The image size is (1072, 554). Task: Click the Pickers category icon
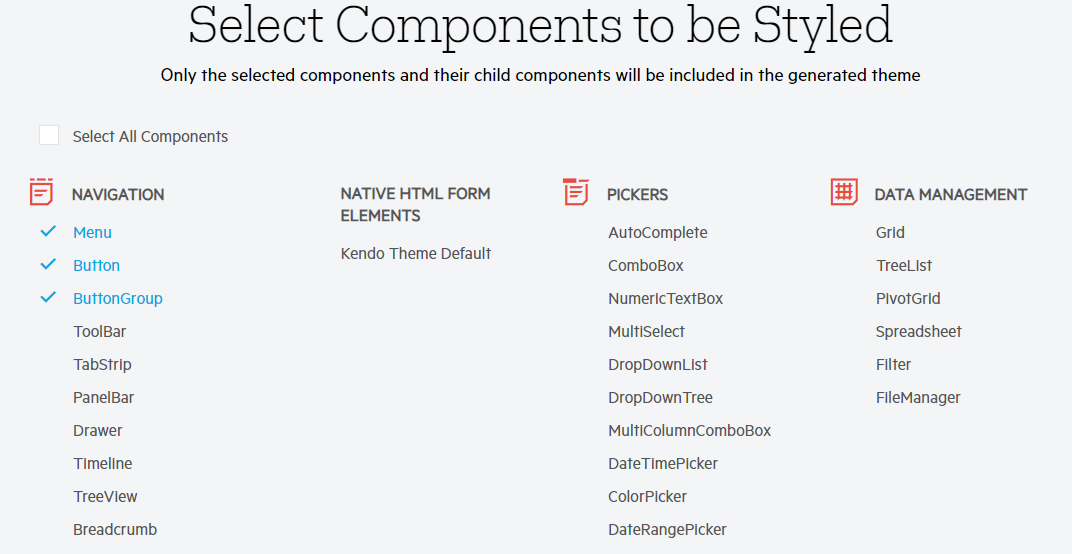(576, 192)
